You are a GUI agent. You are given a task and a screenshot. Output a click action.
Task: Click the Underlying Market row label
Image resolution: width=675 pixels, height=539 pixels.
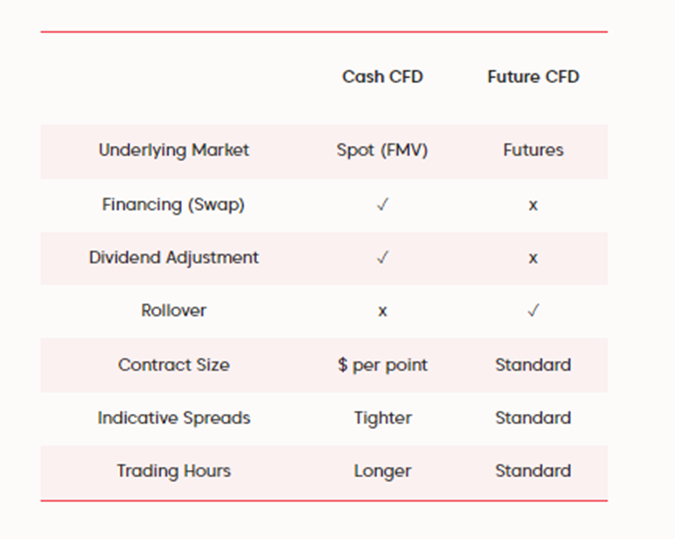(174, 150)
